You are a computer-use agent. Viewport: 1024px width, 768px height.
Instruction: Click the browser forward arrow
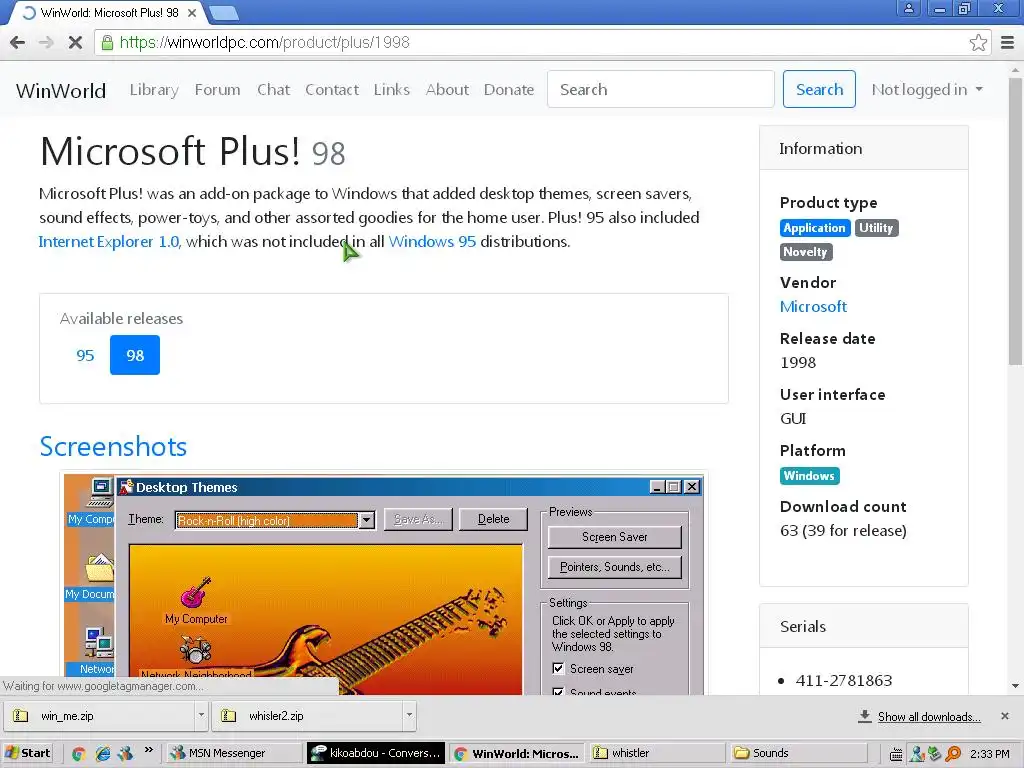pyautogui.click(x=46, y=42)
